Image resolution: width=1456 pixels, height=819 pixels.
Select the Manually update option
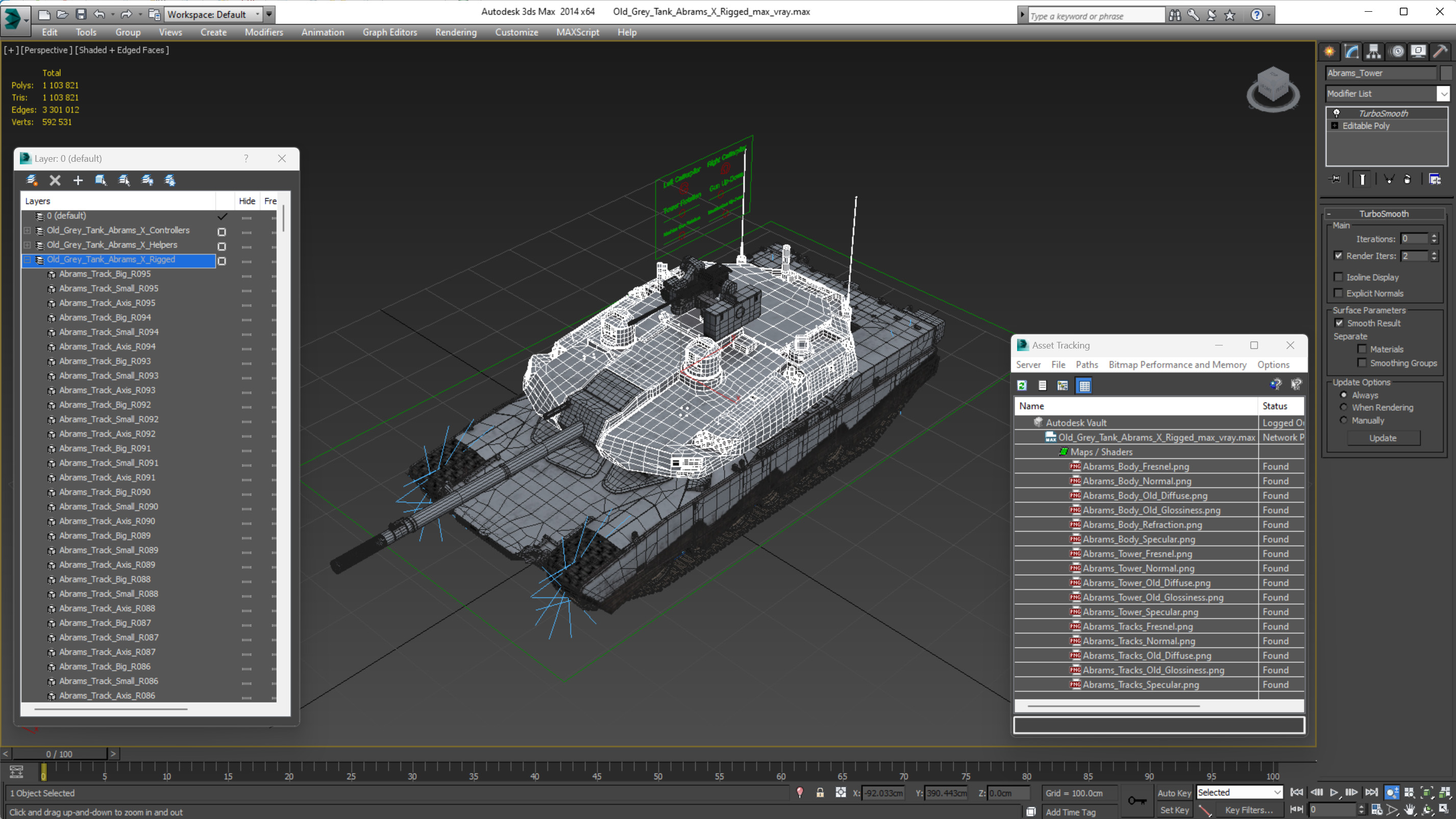[x=1344, y=420]
